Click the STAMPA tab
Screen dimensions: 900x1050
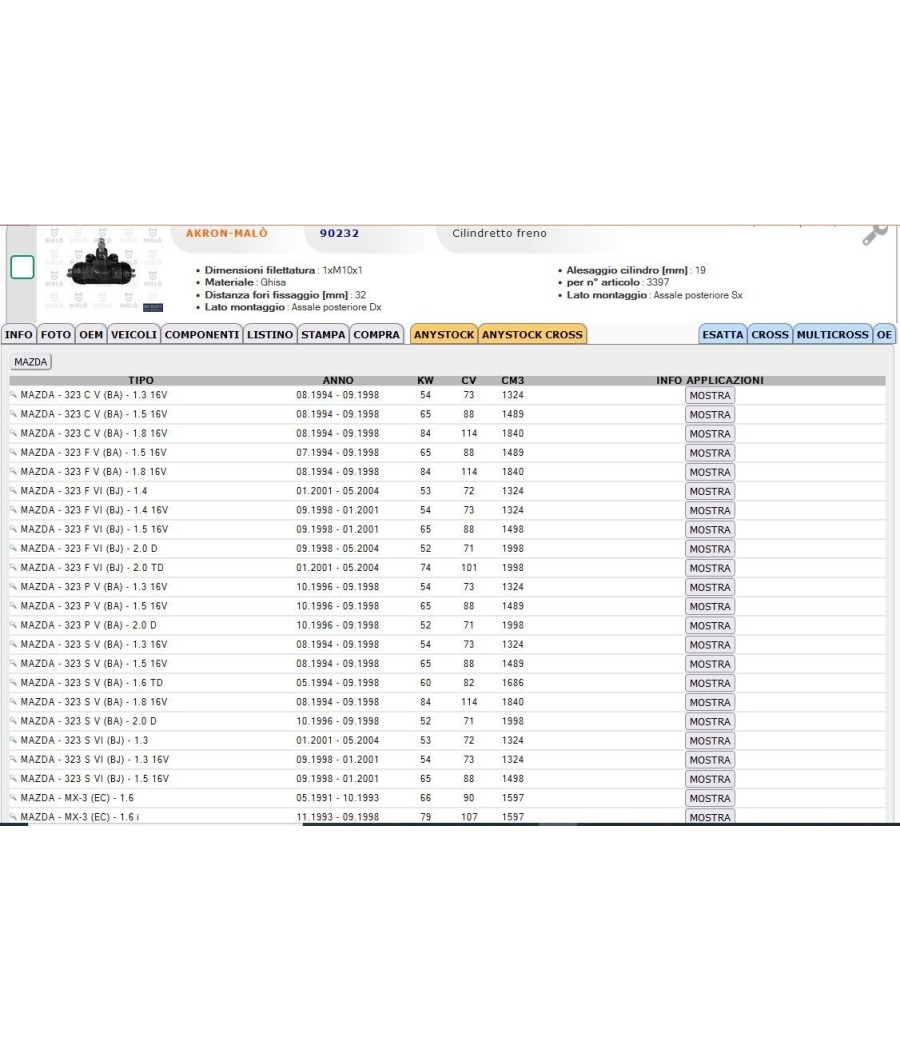point(323,335)
